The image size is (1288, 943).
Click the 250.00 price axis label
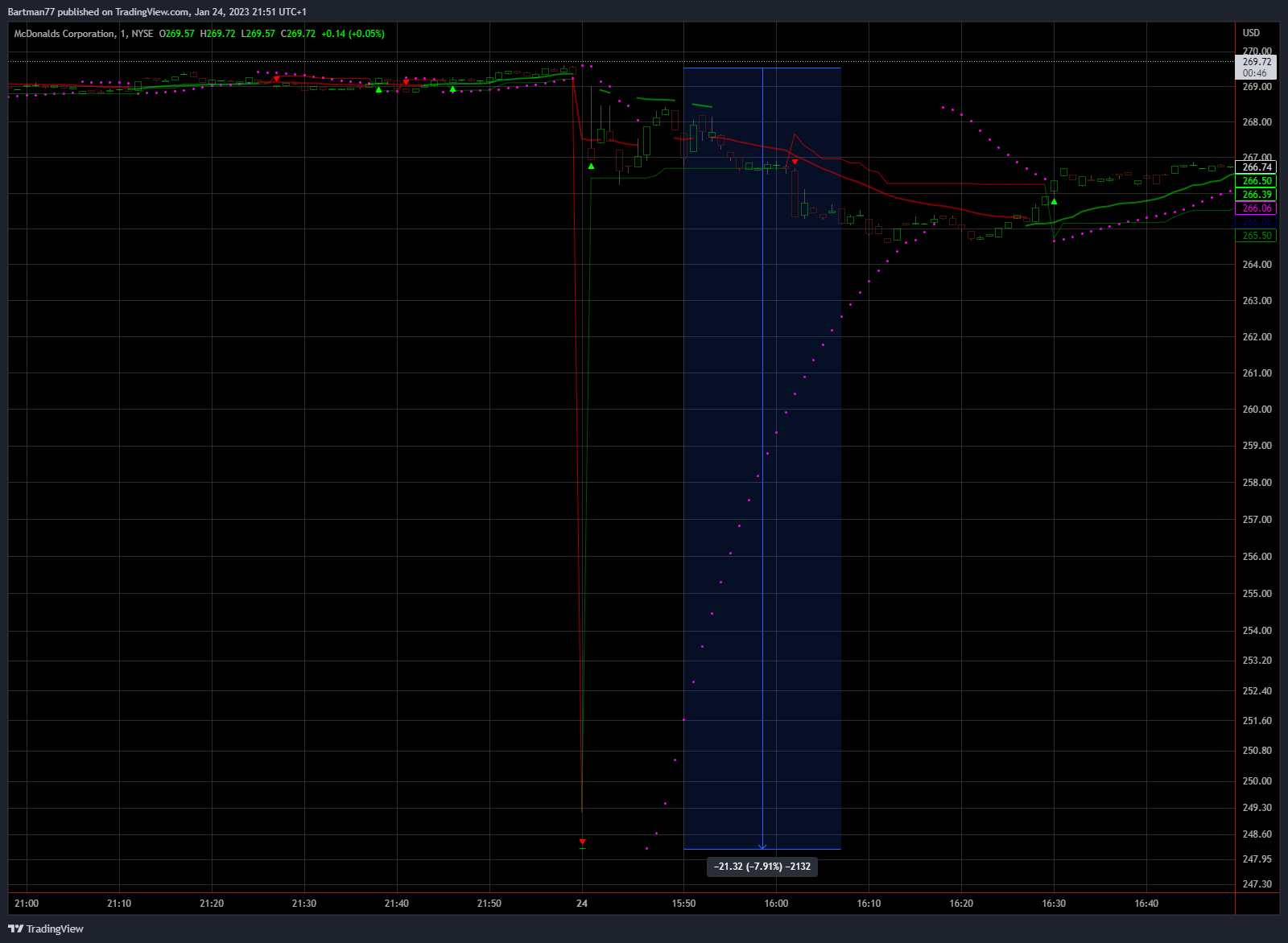1257,781
